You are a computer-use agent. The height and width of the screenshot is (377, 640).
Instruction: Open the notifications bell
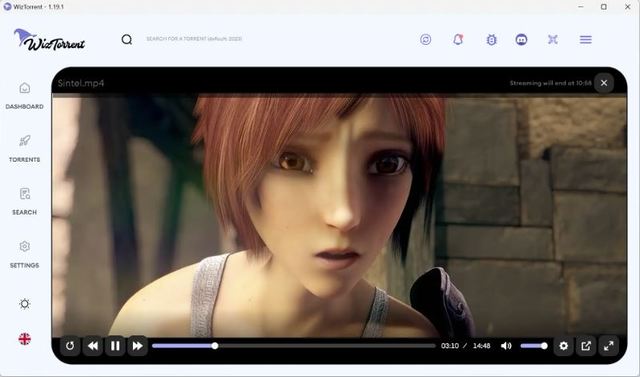(x=458, y=40)
